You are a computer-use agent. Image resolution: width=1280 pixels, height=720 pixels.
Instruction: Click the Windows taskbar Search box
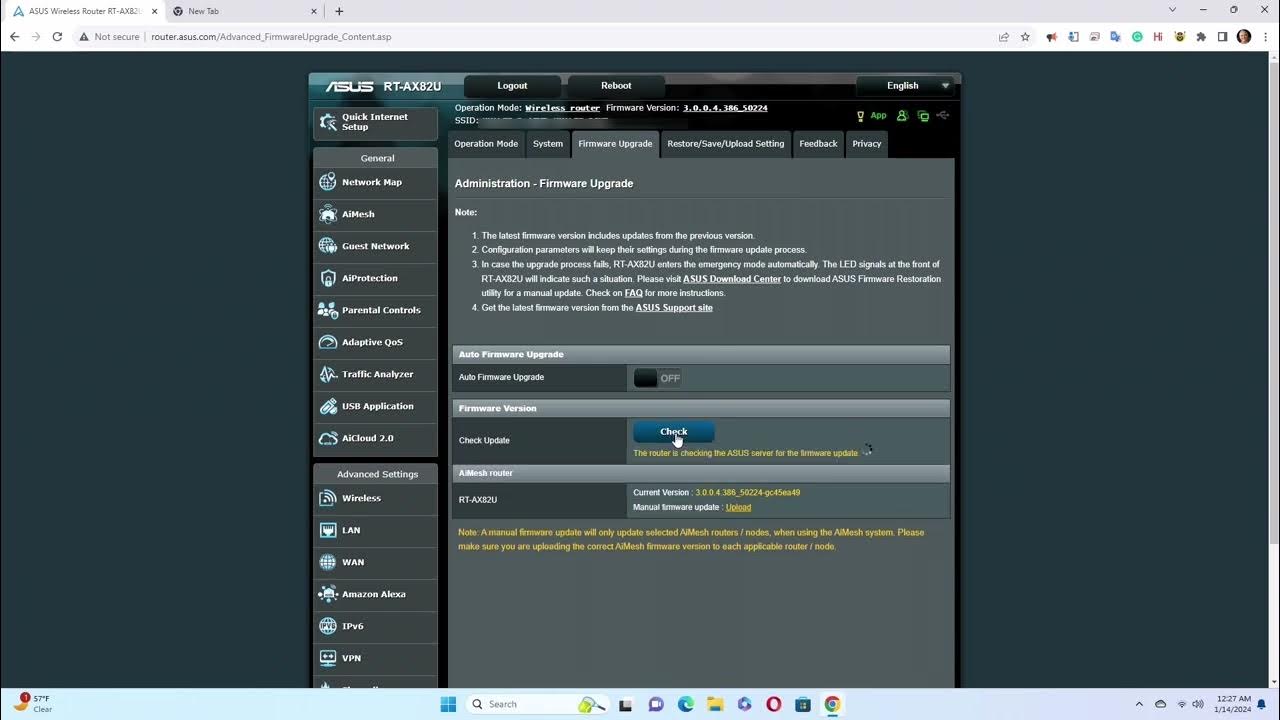pyautogui.click(x=536, y=704)
